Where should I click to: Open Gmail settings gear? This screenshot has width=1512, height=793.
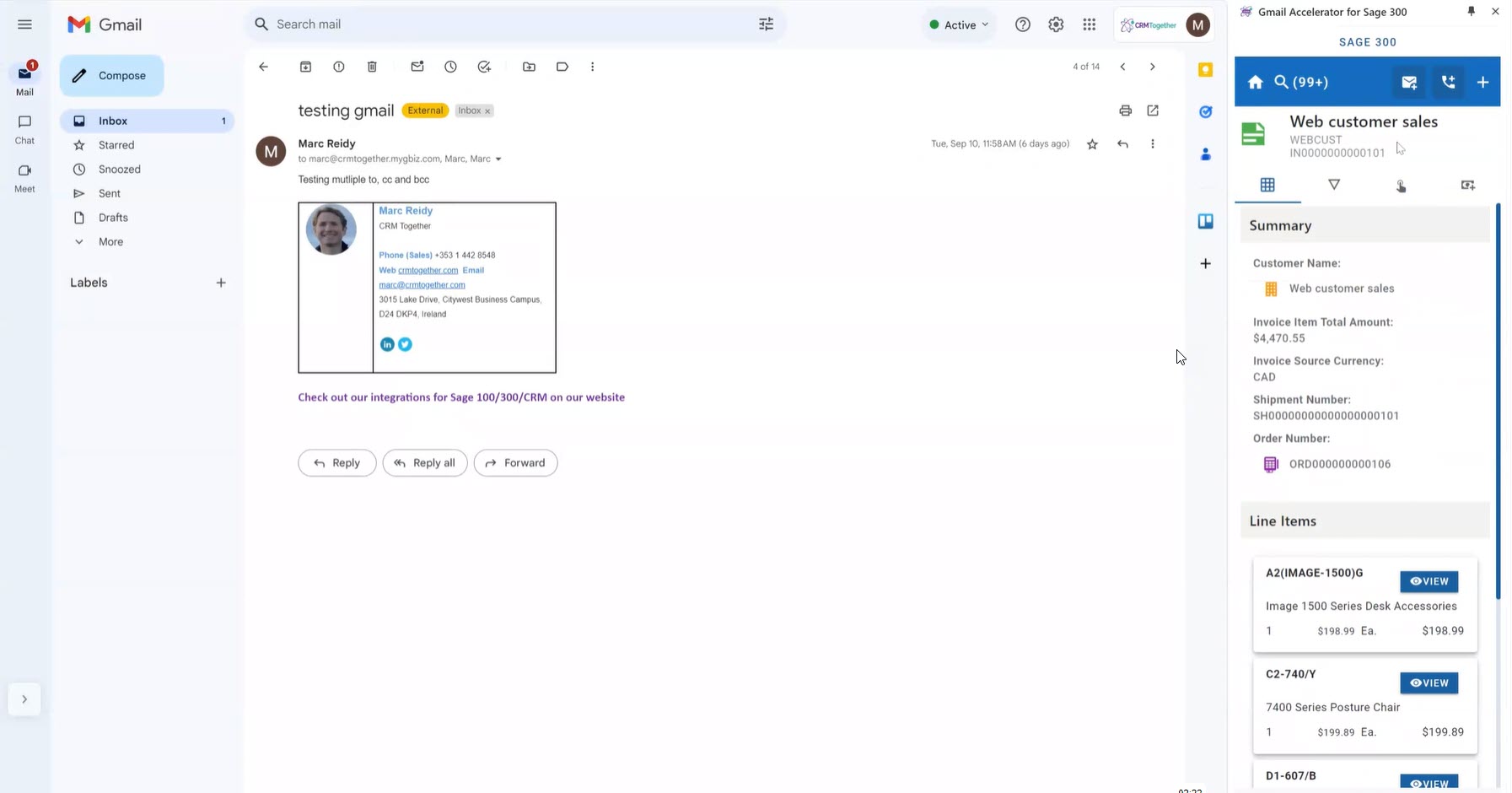(x=1056, y=24)
